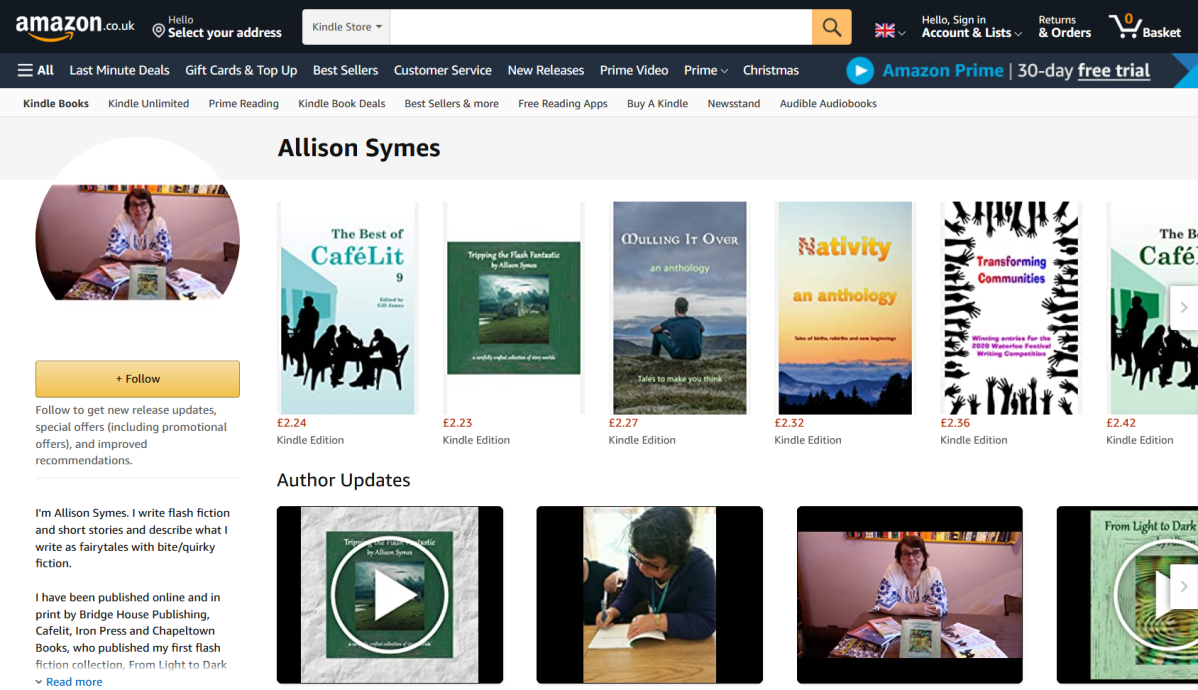The image size is (1198, 690).
Task: Open the Mulling It Over book cover
Action: coord(679,308)
